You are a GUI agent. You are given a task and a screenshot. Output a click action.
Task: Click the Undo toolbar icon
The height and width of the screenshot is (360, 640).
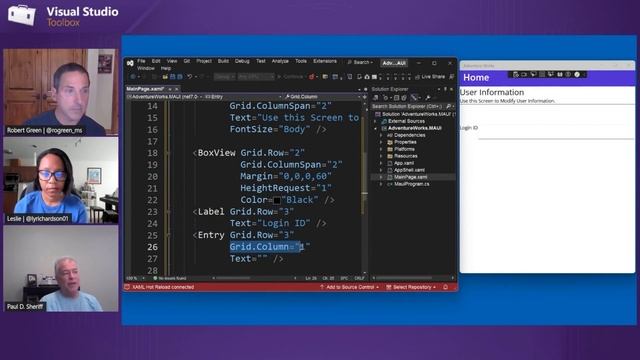(x=189, y=77)
